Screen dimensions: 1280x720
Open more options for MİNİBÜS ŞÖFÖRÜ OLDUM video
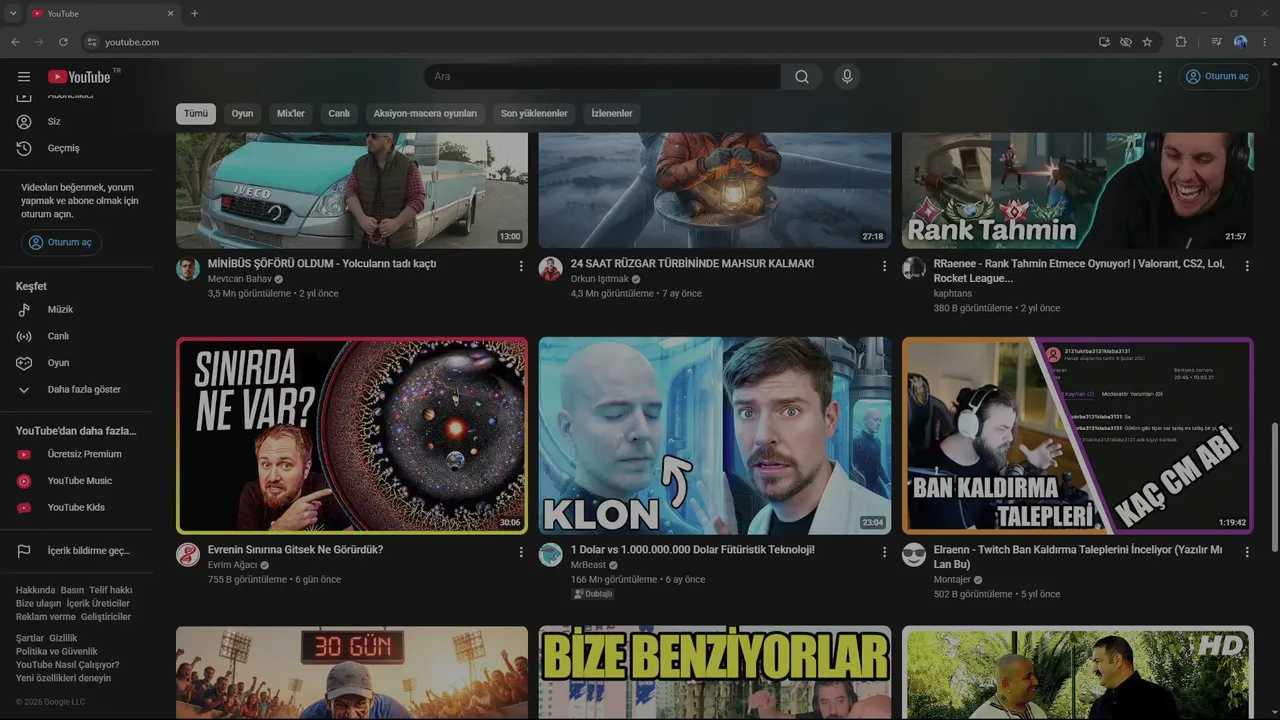[x=521, y=266]
